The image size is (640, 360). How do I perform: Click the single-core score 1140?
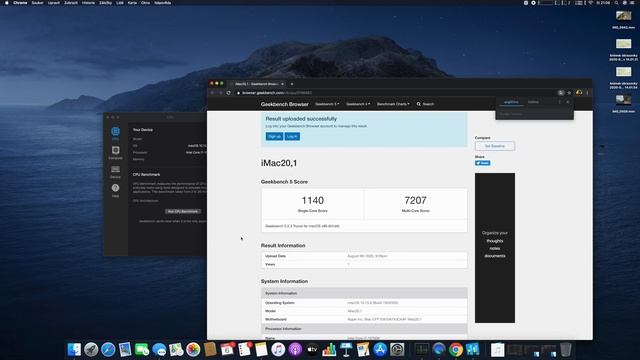313,200
